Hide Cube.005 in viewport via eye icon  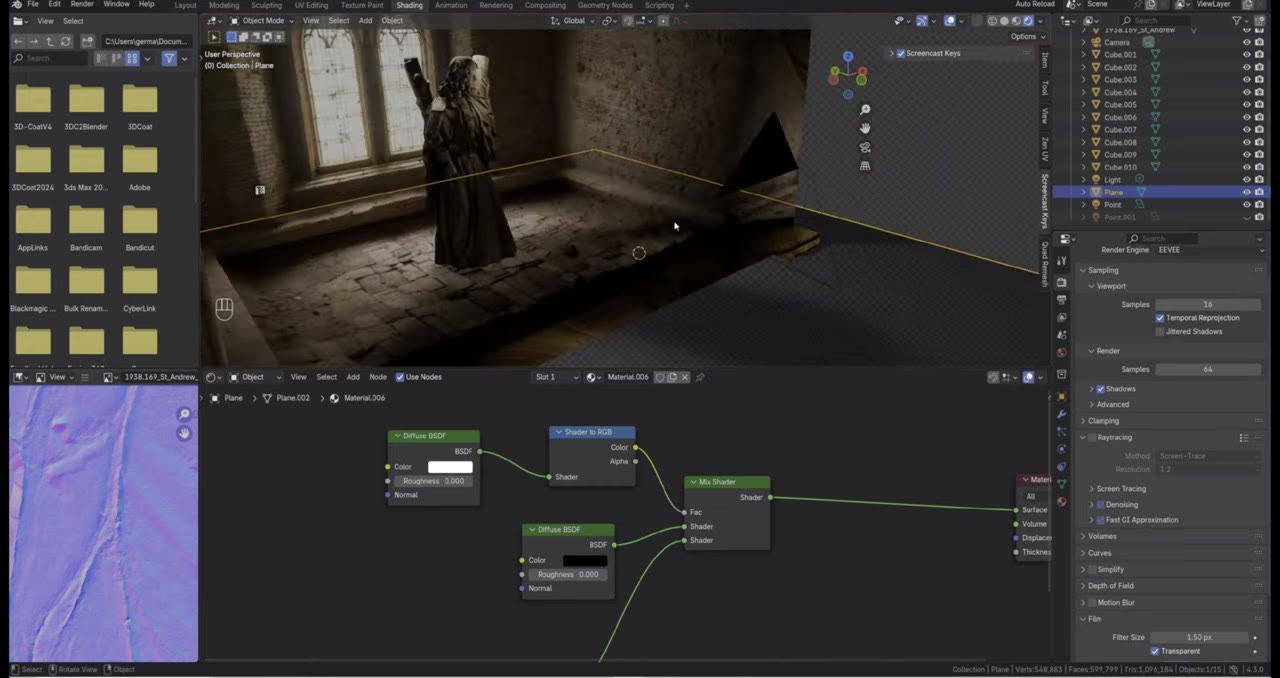[x=1246, y=105]
